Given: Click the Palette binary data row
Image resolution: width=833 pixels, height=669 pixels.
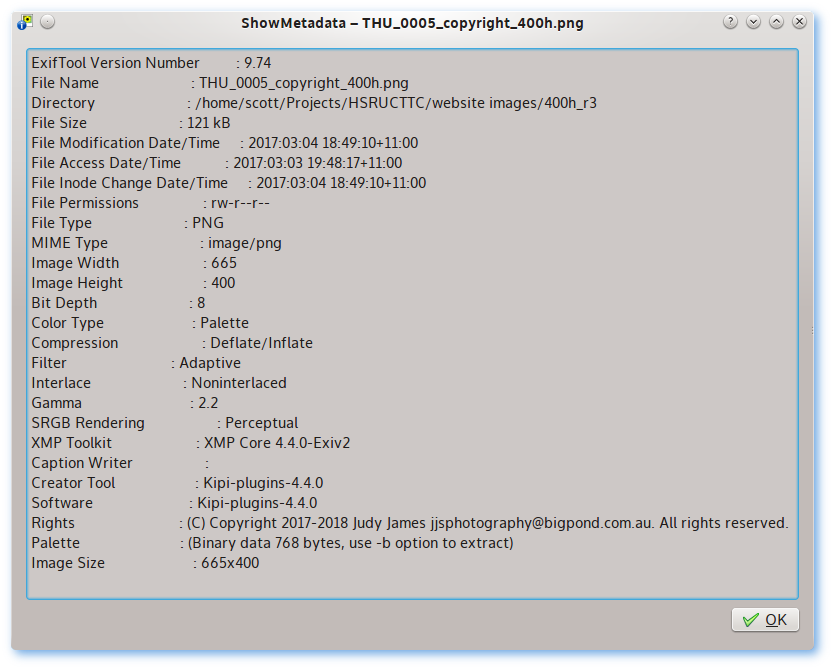Looking at the screenshot, I should click(x=273, y=543).
